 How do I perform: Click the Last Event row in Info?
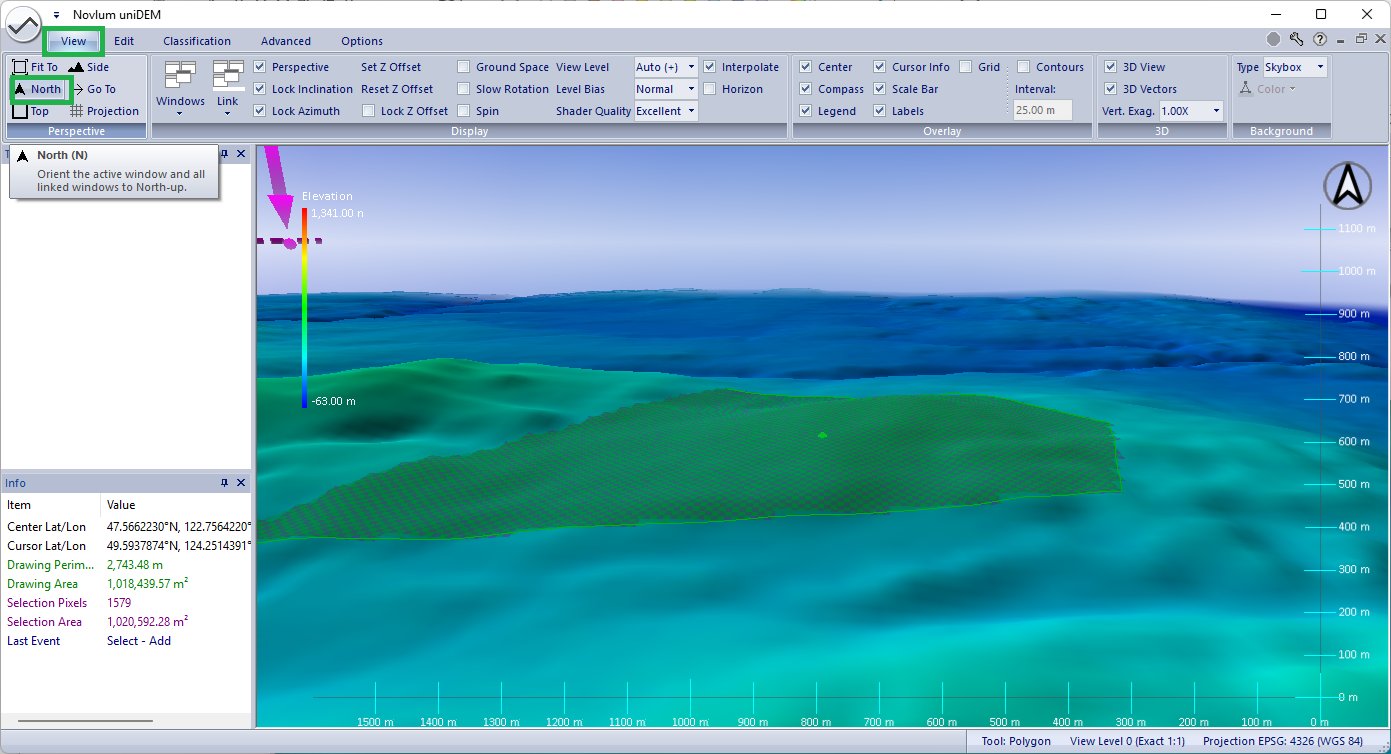click(126, 641)
